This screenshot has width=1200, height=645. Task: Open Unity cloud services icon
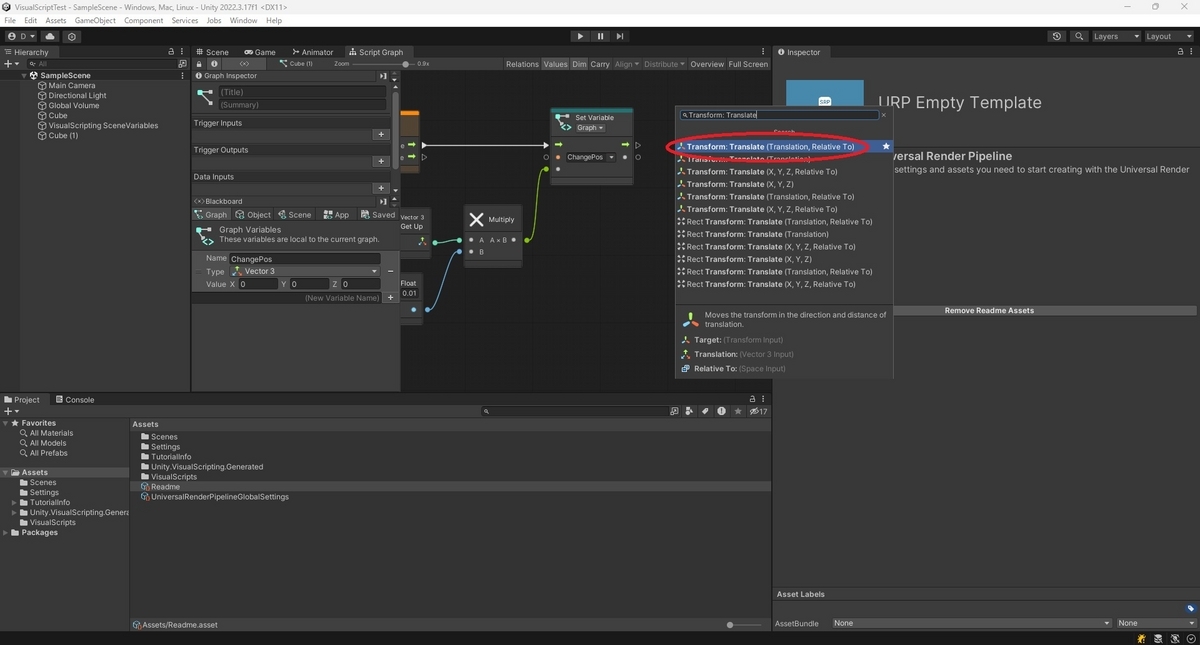[48, 36]
